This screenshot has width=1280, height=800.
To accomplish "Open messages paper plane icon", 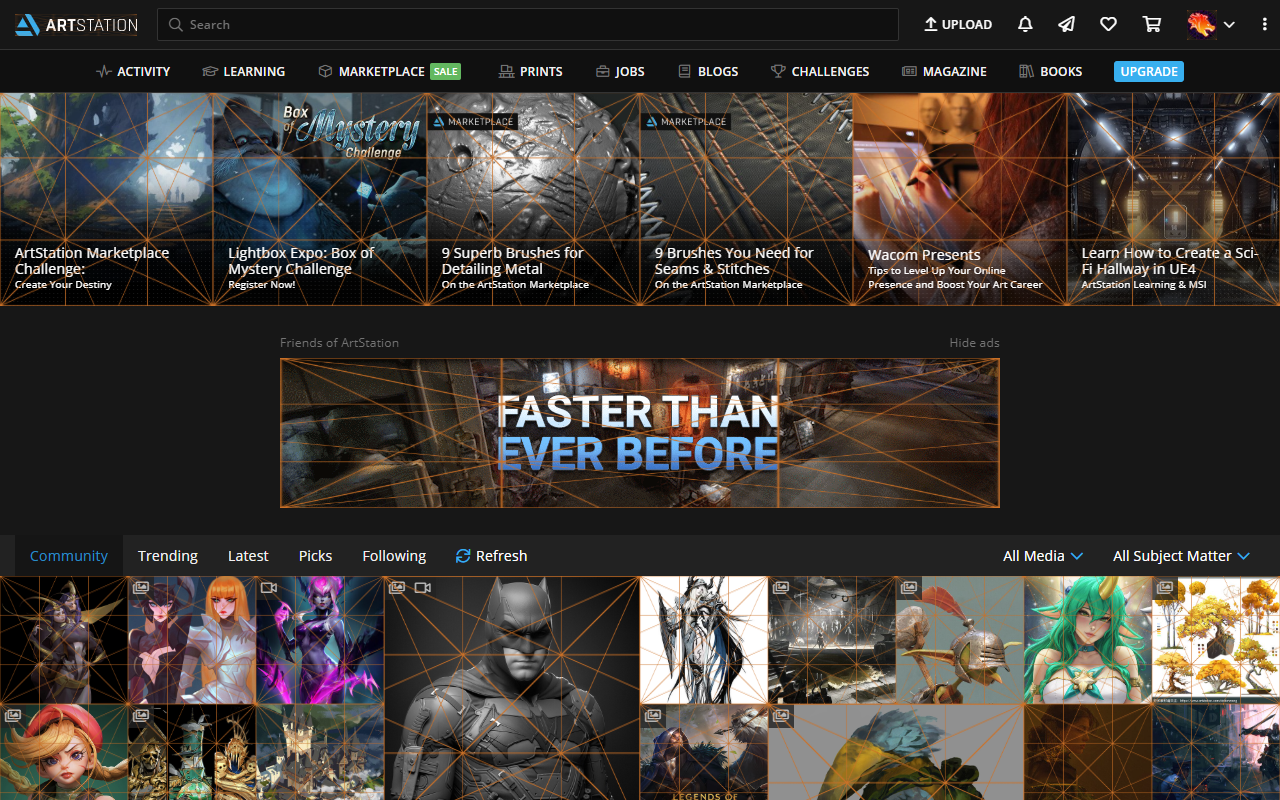I will tap(1067, 24).
